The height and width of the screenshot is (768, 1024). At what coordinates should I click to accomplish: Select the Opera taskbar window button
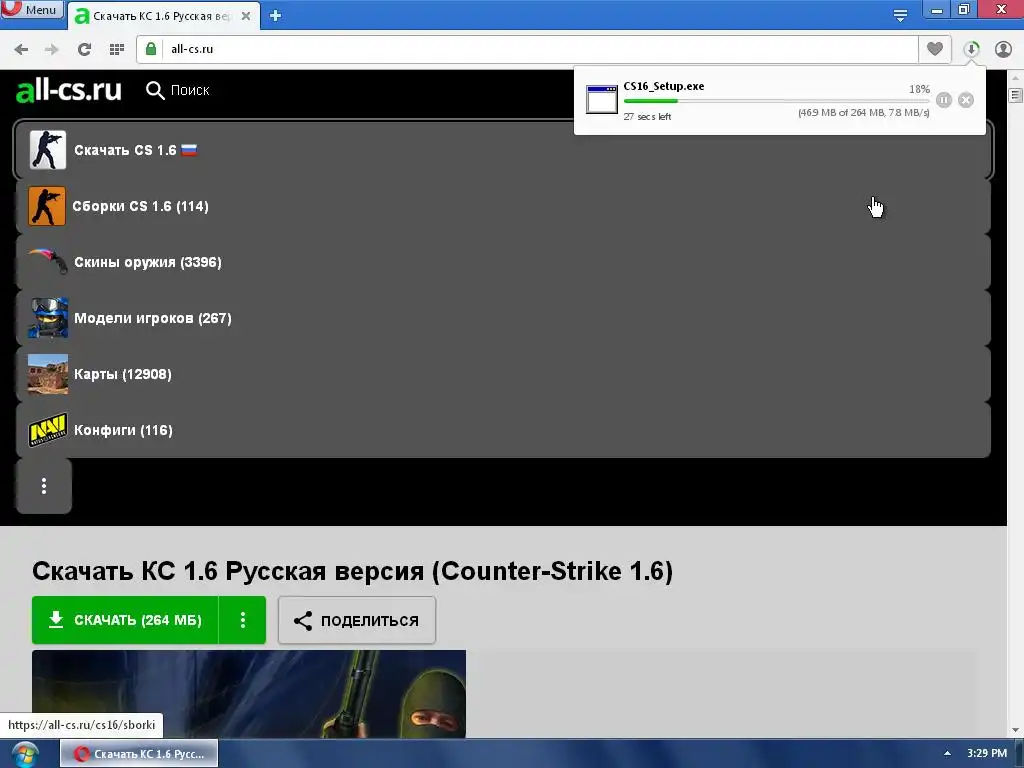click(x=139, y=754)
